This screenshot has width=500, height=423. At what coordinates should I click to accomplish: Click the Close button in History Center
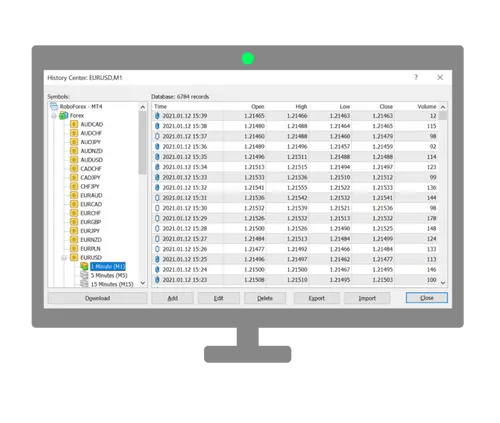click(x=427, y=298)
